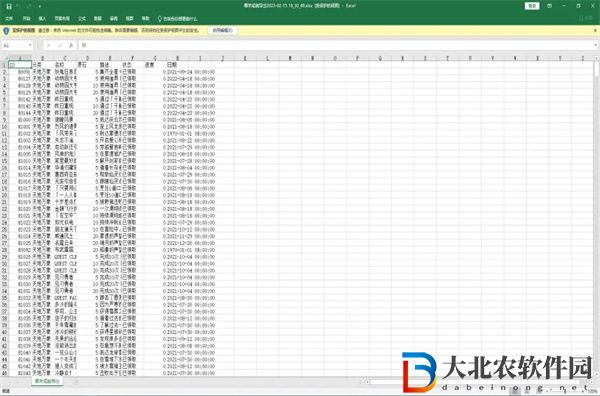Click the Name Box showing A1

click(15, 45)
